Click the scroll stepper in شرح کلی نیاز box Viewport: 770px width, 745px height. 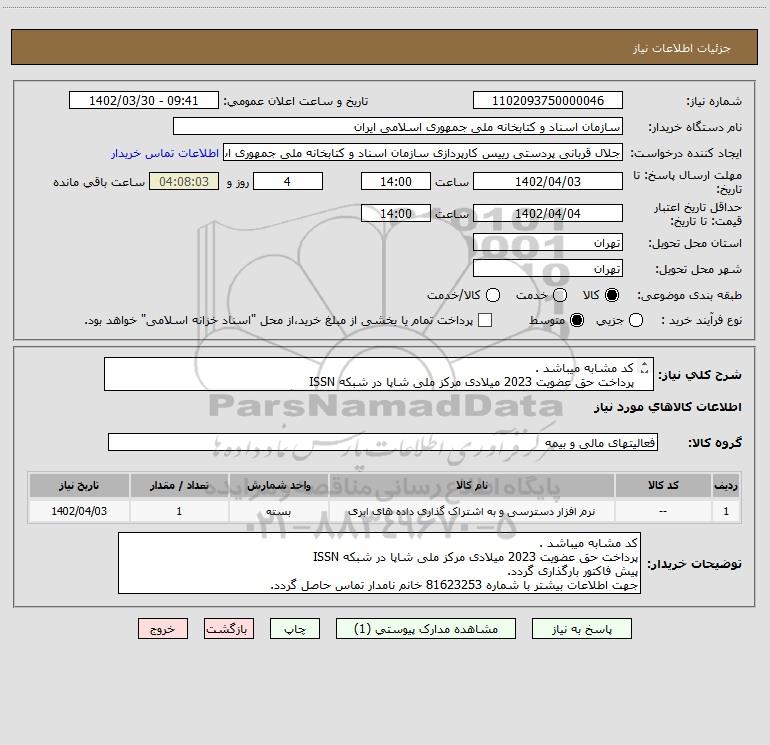[644, 367]
